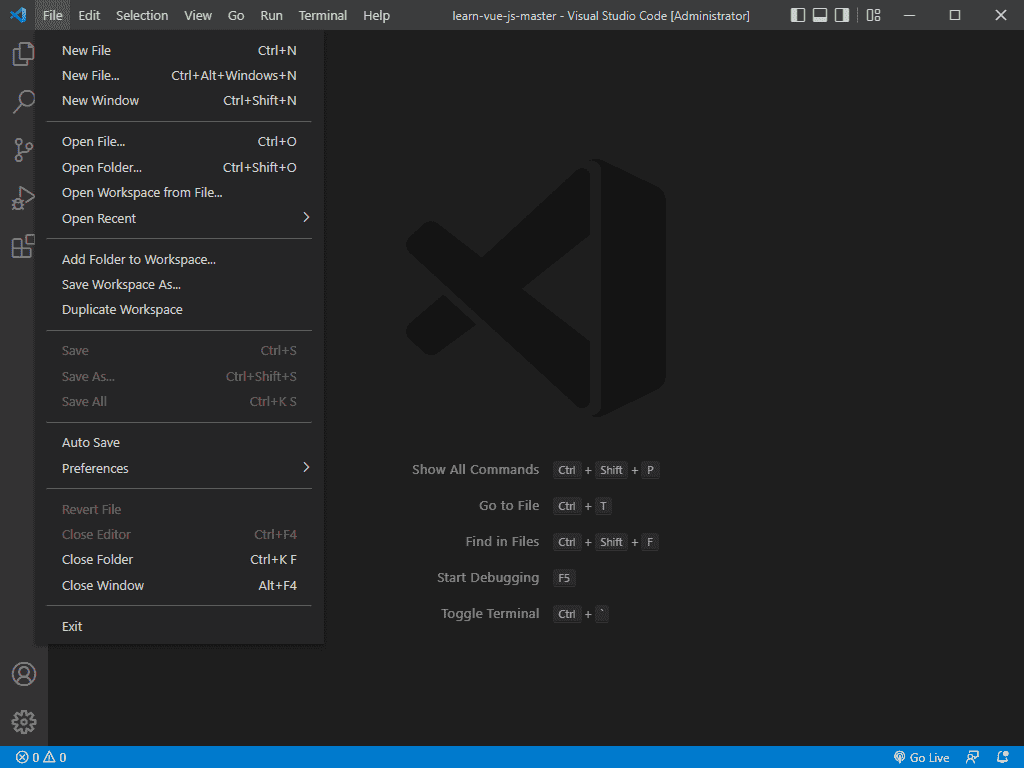This screenshot has width=1024, height=768.
Task: Choose Close Window from File menu
Action: point(179,585)
